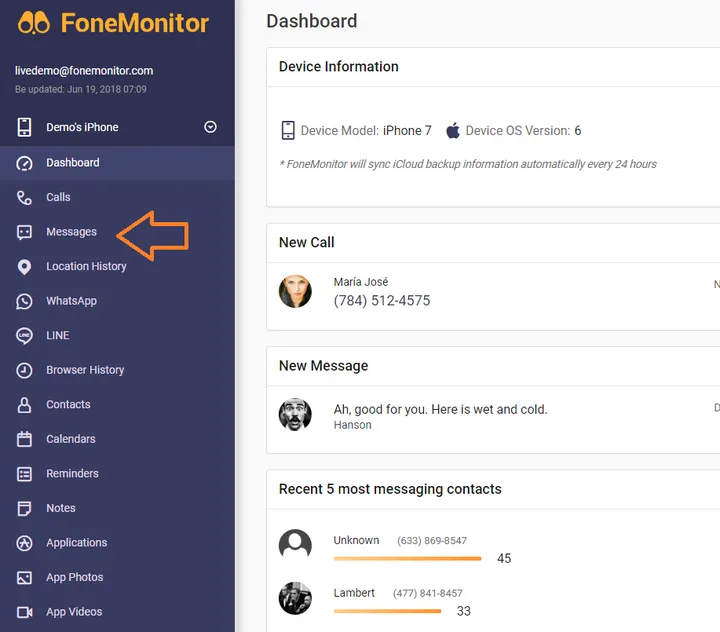Click the Applications store icon

click(24, 543)
